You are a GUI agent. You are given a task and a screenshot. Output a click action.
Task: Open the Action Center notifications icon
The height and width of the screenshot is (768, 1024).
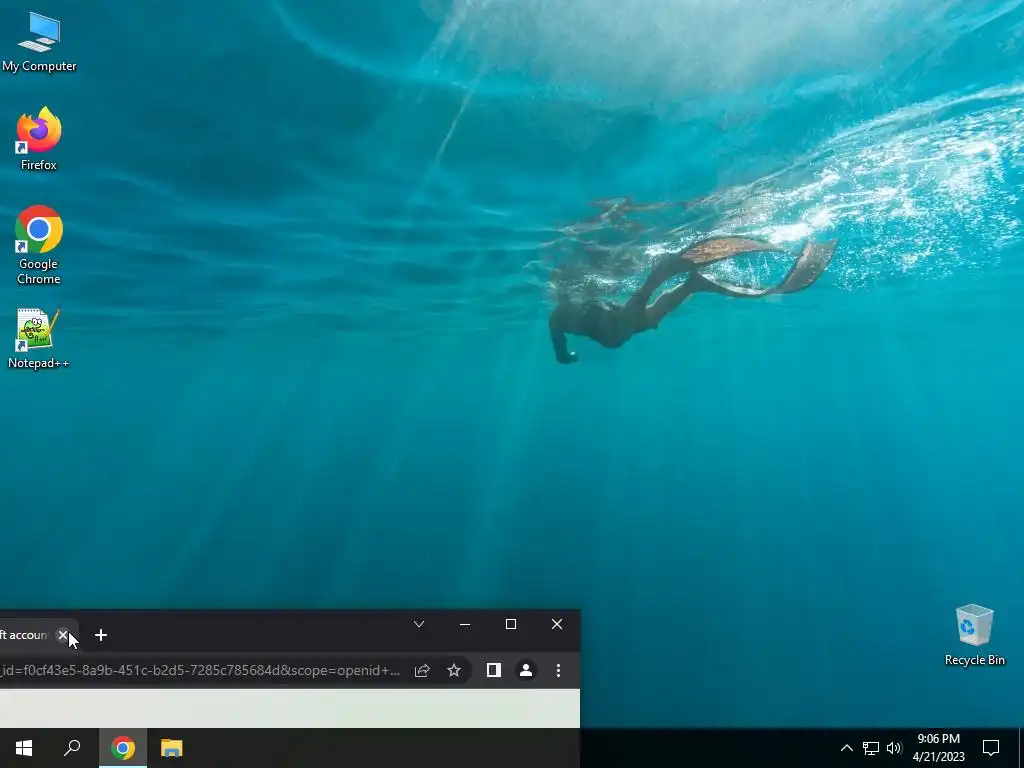991,748
